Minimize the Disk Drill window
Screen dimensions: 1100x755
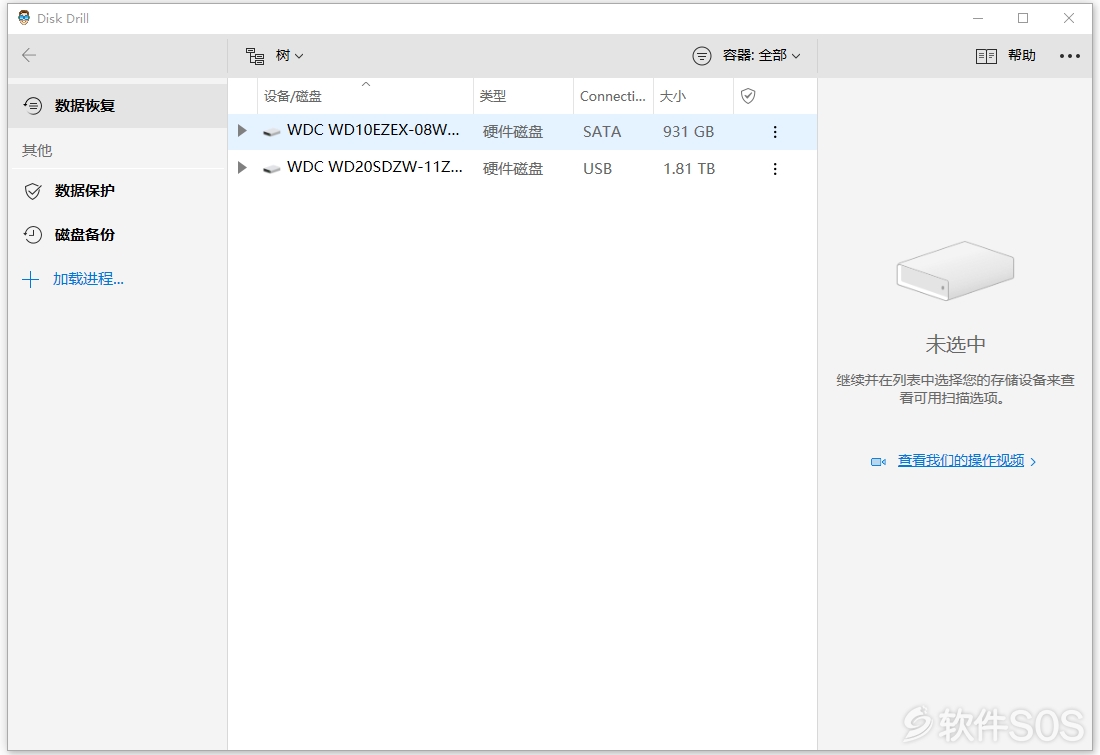coord(978,18)
